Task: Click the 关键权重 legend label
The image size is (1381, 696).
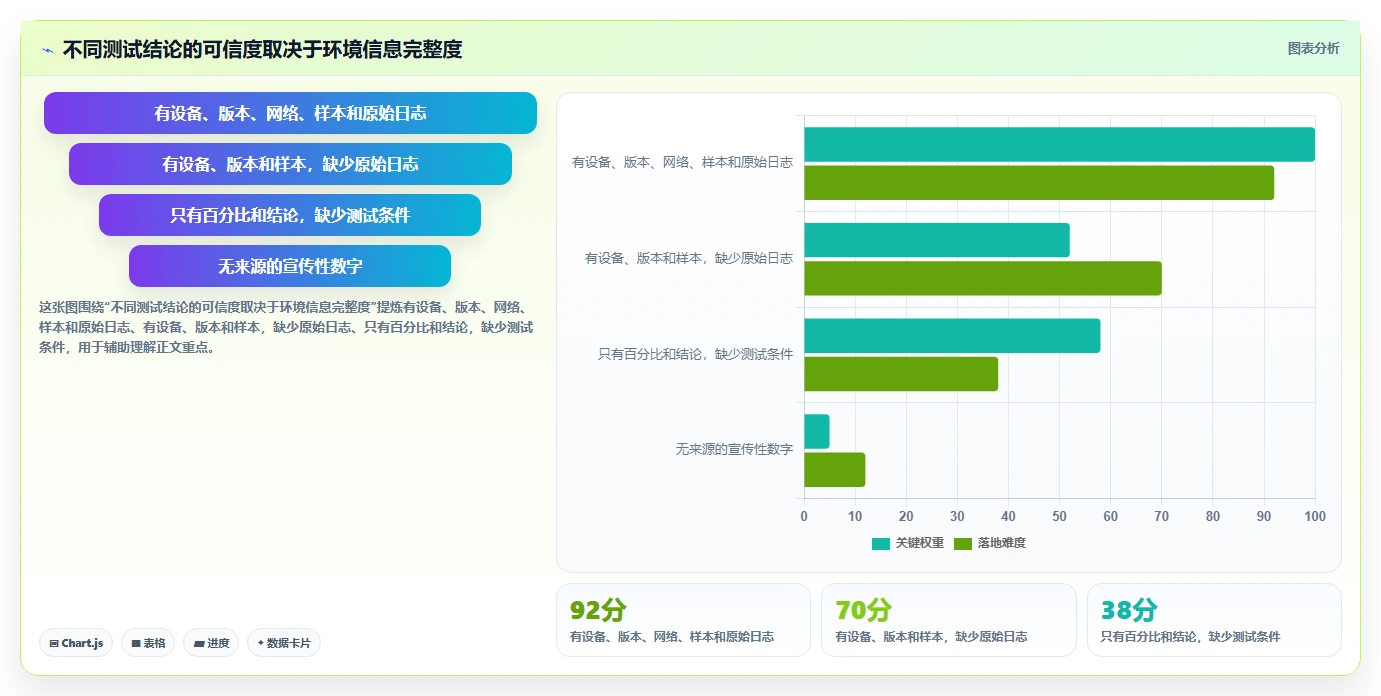Action: click(919, 543)
